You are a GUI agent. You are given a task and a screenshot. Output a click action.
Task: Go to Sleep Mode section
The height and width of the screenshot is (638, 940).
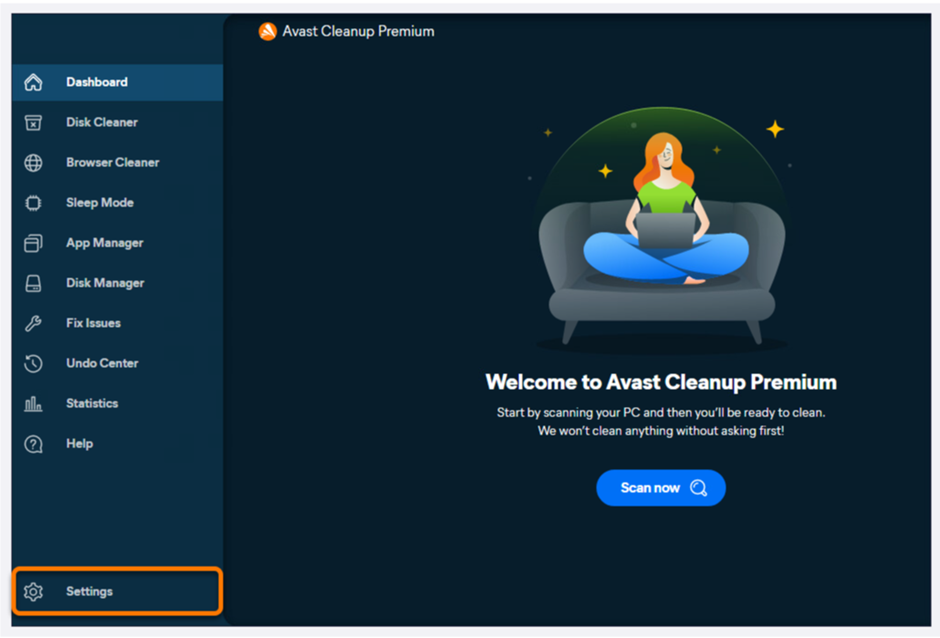(x=118, y=203)
